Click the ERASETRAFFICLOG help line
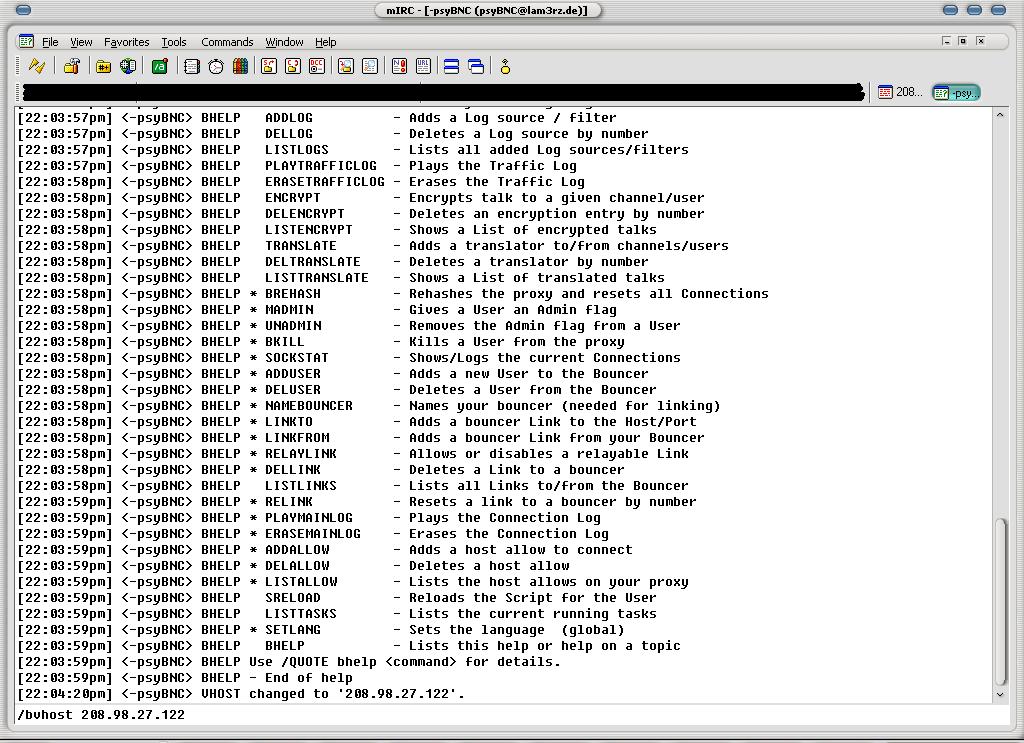Screen dimensions: 1024x743 301,182
